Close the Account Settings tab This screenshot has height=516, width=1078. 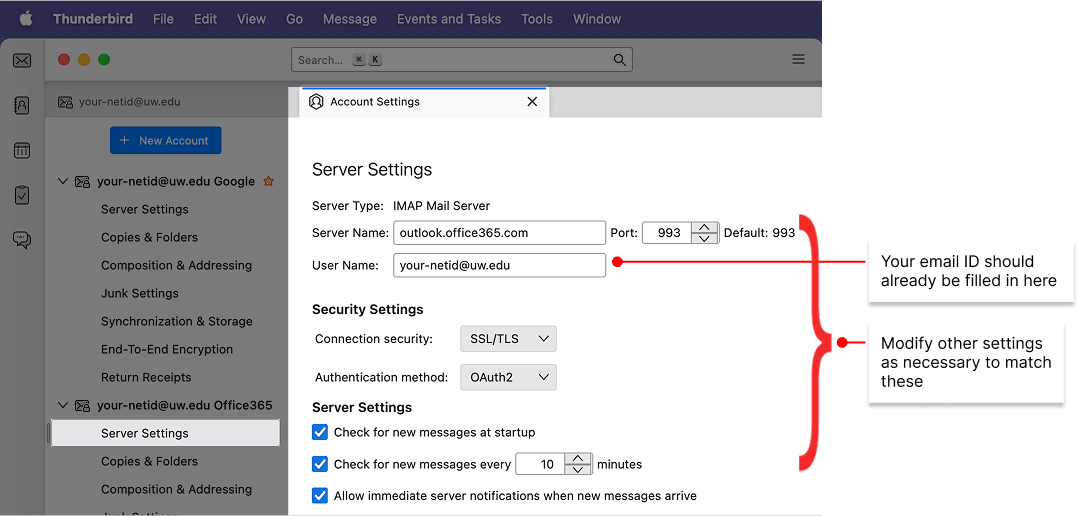[x=531, y=102]
